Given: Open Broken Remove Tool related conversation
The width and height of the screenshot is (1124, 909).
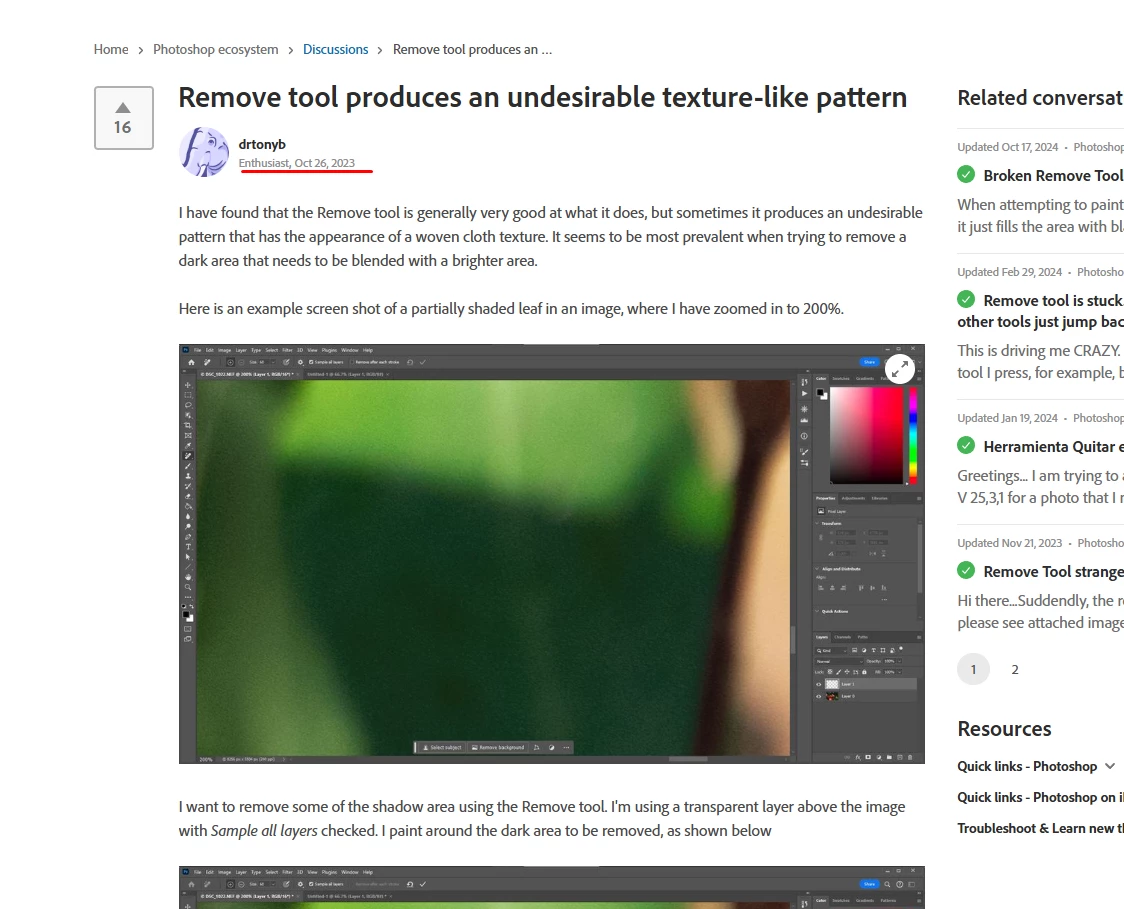Looking at the screenshot, I should click(x=1053, y=176).
